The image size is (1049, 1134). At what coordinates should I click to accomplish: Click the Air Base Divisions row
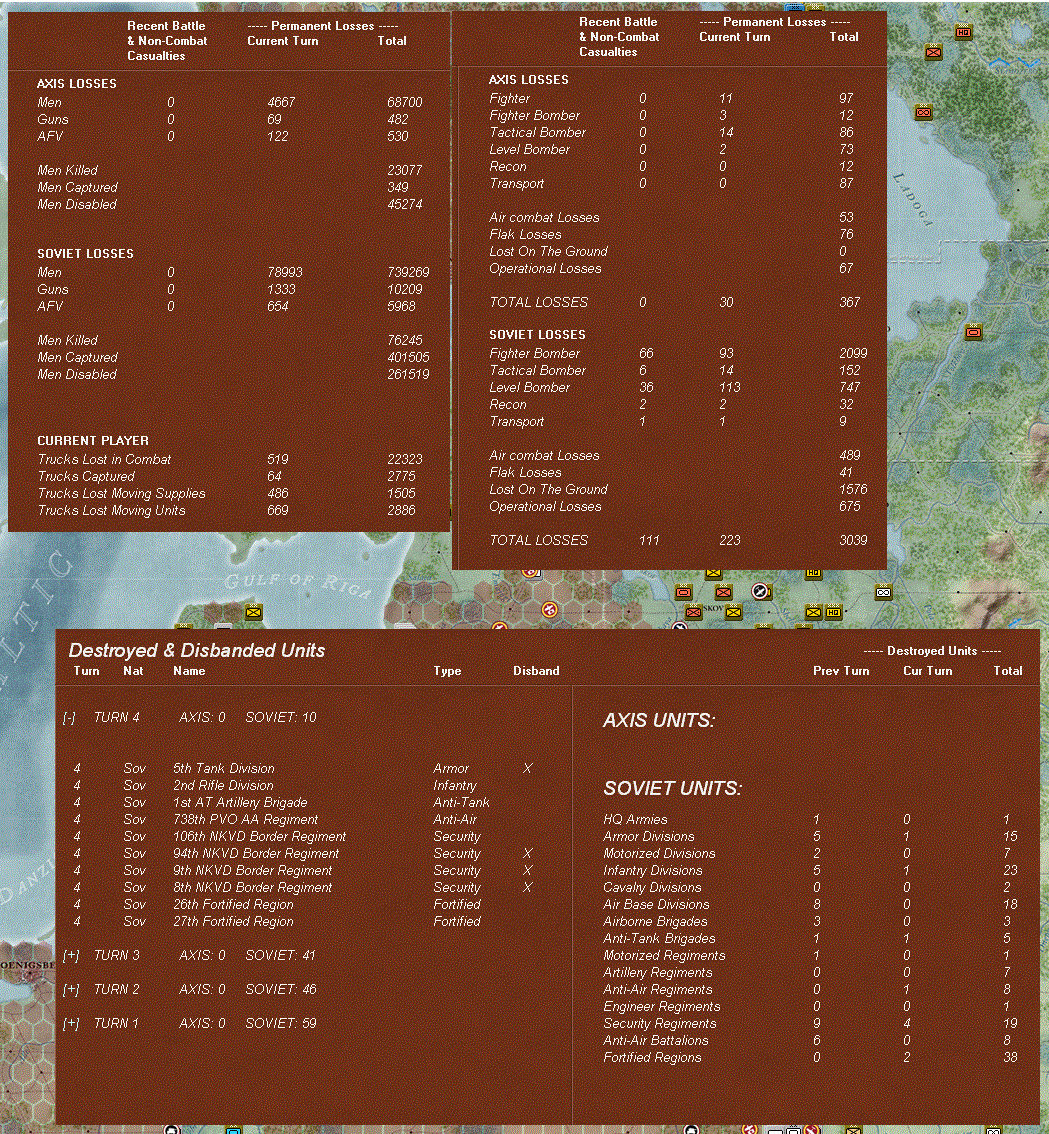[810, 905]
